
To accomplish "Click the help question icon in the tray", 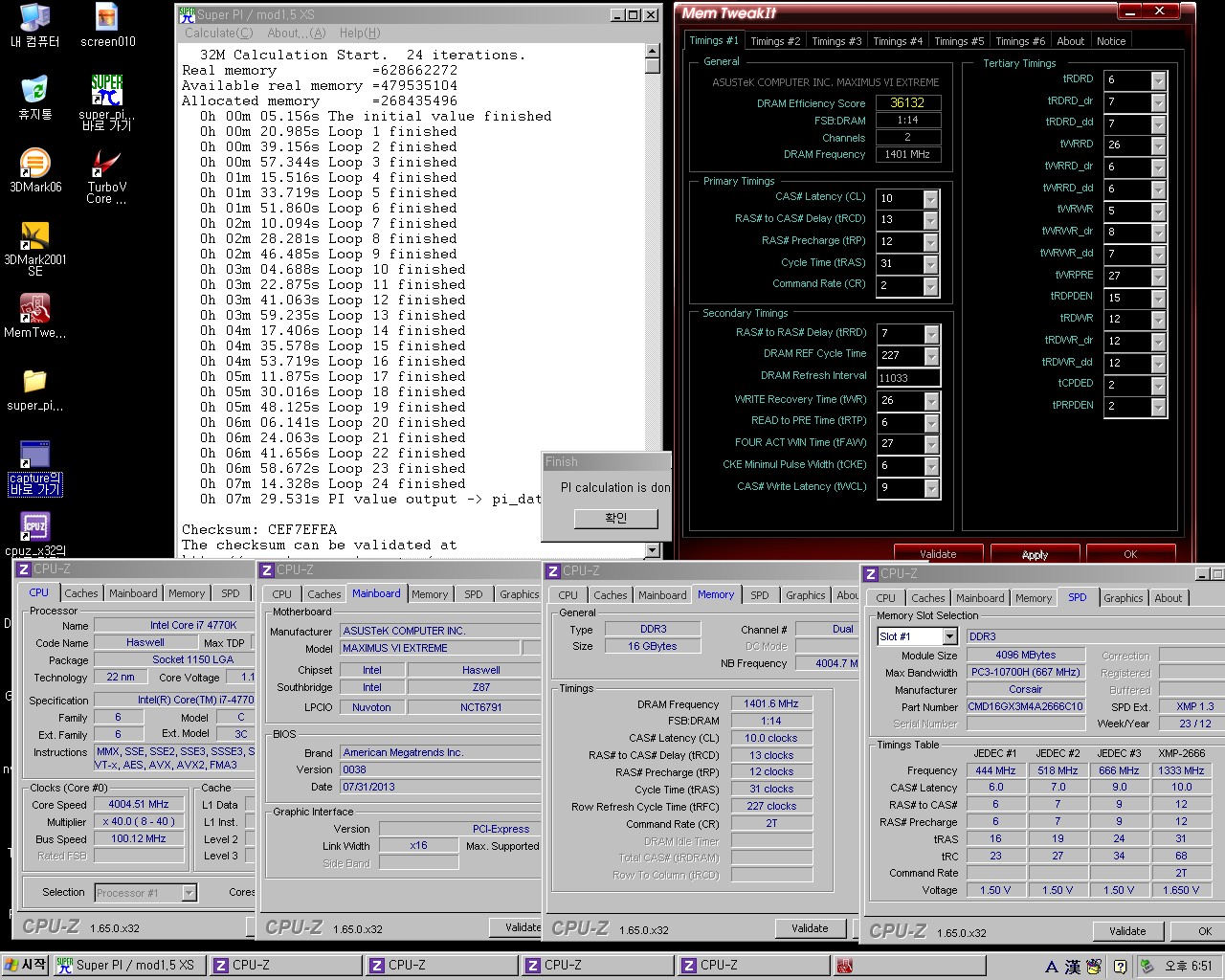I will point(1119,967).
